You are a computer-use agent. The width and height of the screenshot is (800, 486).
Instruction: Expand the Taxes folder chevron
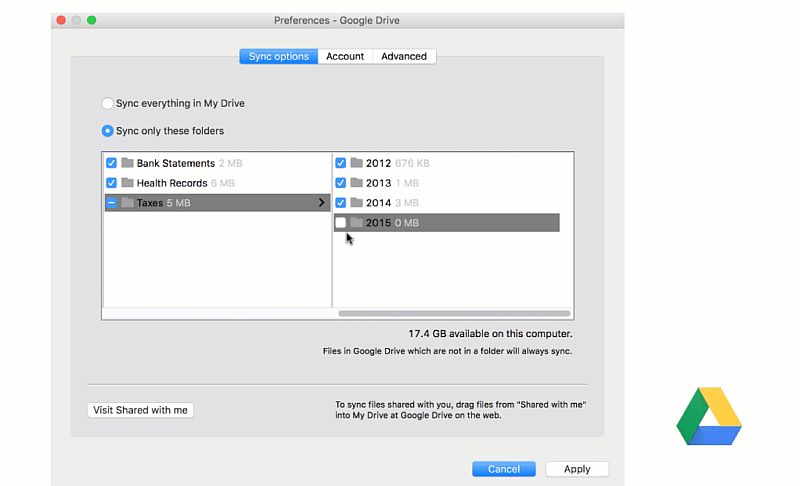(x=321, y=202)
